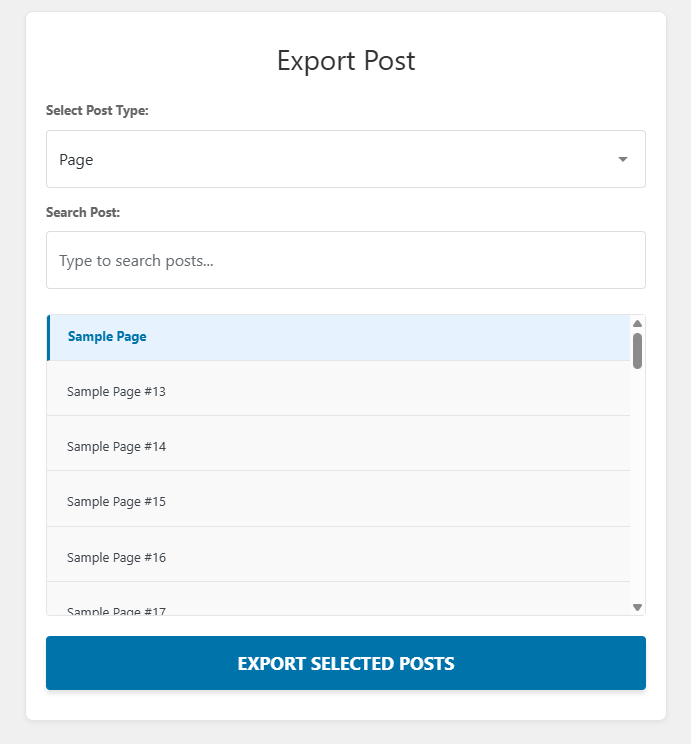Pick the 'Sample Page #15' list item
Image resolution: width=691 pixels, height=744 pixels.
(x=116, y=501)
